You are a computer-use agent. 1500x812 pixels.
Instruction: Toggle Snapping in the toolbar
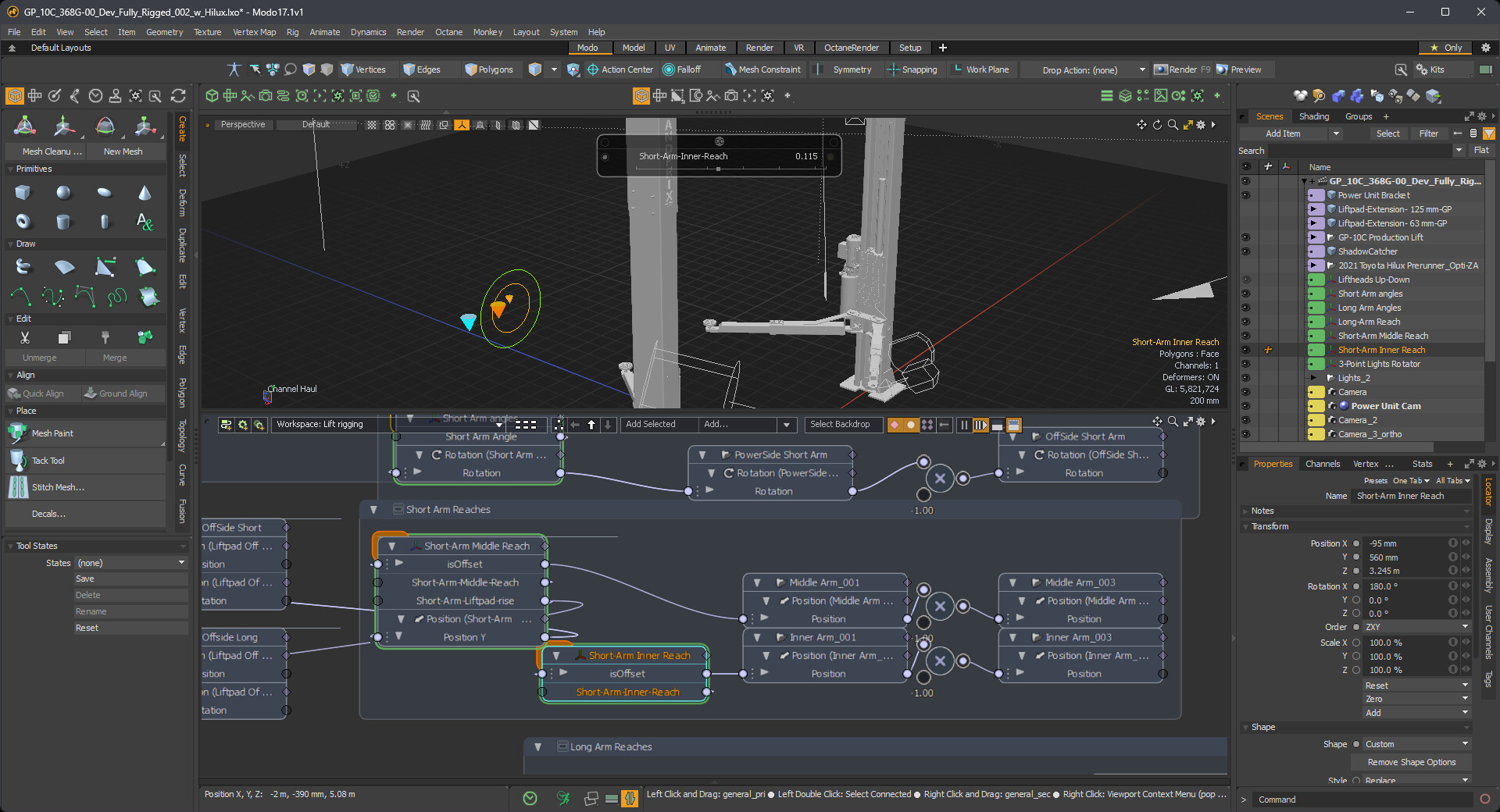point(912,69)
